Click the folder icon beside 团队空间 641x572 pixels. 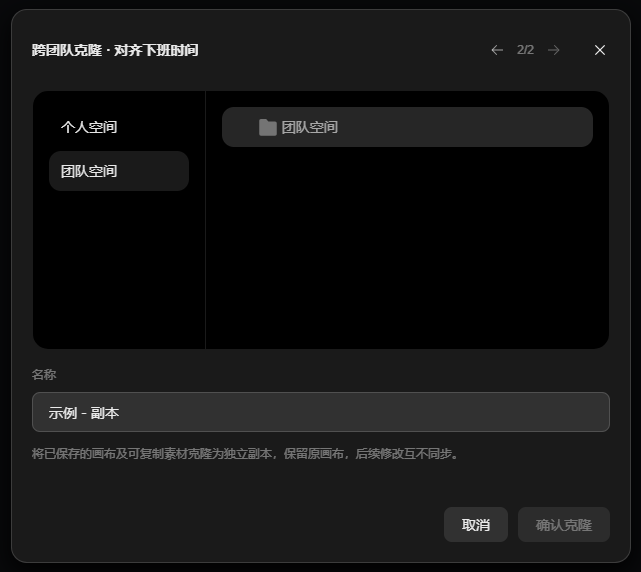268,127
